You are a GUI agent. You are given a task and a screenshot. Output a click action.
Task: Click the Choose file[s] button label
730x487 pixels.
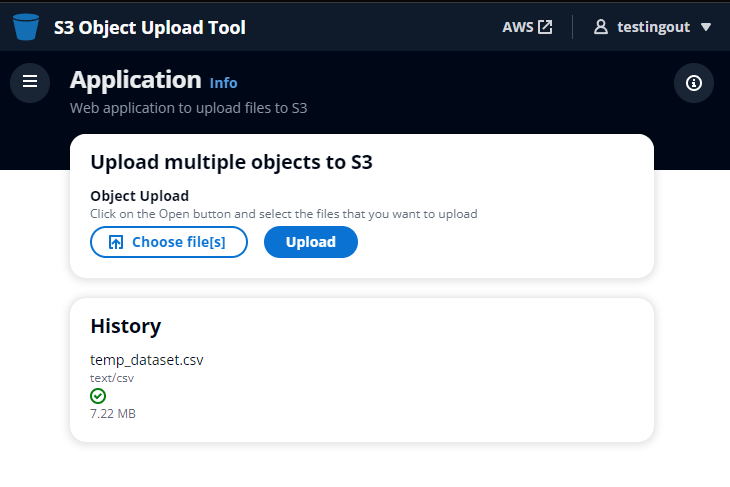[178, 242]
